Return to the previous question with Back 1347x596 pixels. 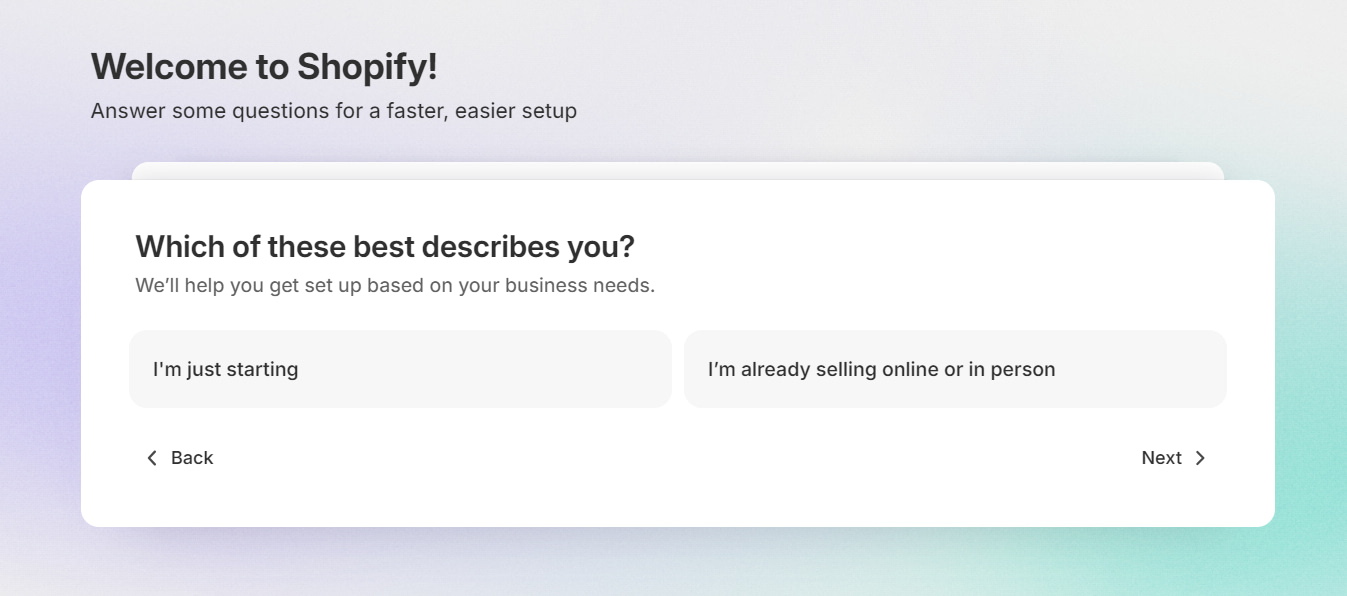click(x=180, y=458)
